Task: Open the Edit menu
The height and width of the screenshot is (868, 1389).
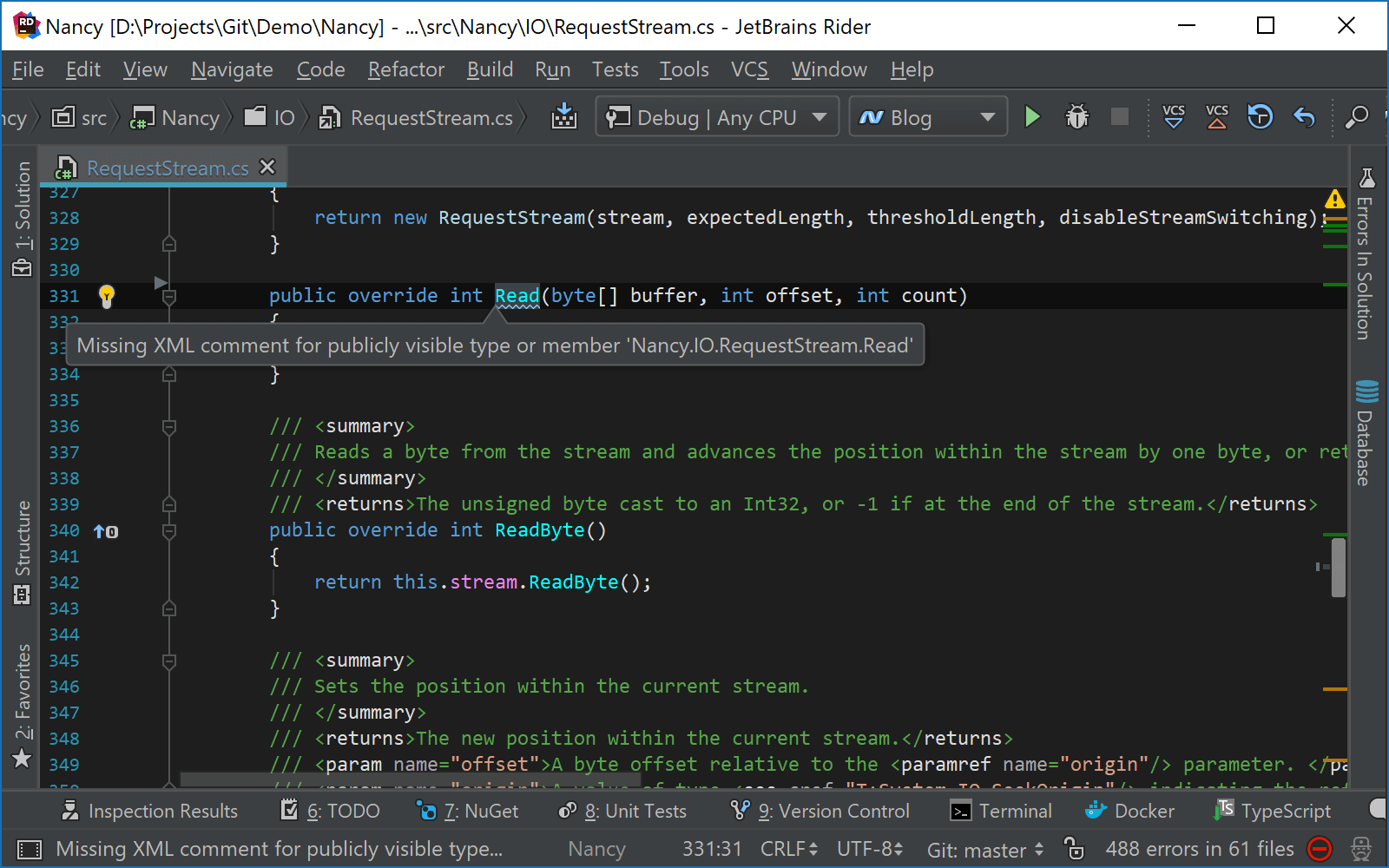Action: 83,69
